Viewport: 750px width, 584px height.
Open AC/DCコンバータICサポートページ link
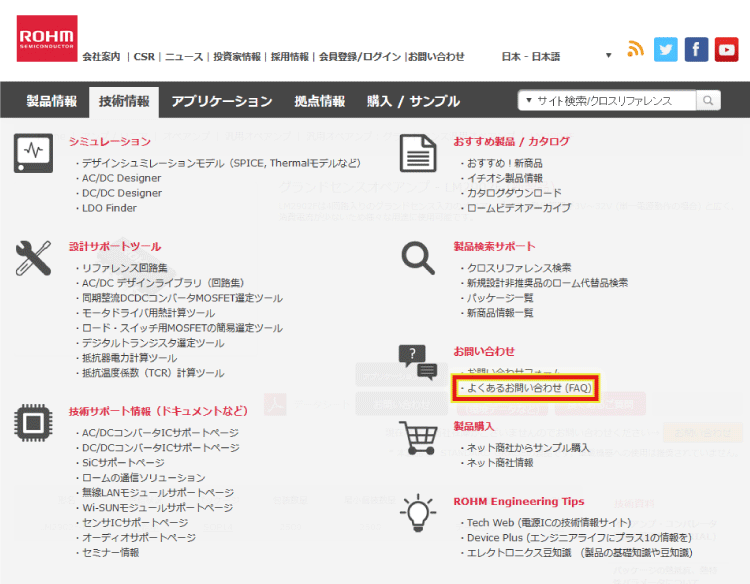pyautogui.click(x=160, y=433)
